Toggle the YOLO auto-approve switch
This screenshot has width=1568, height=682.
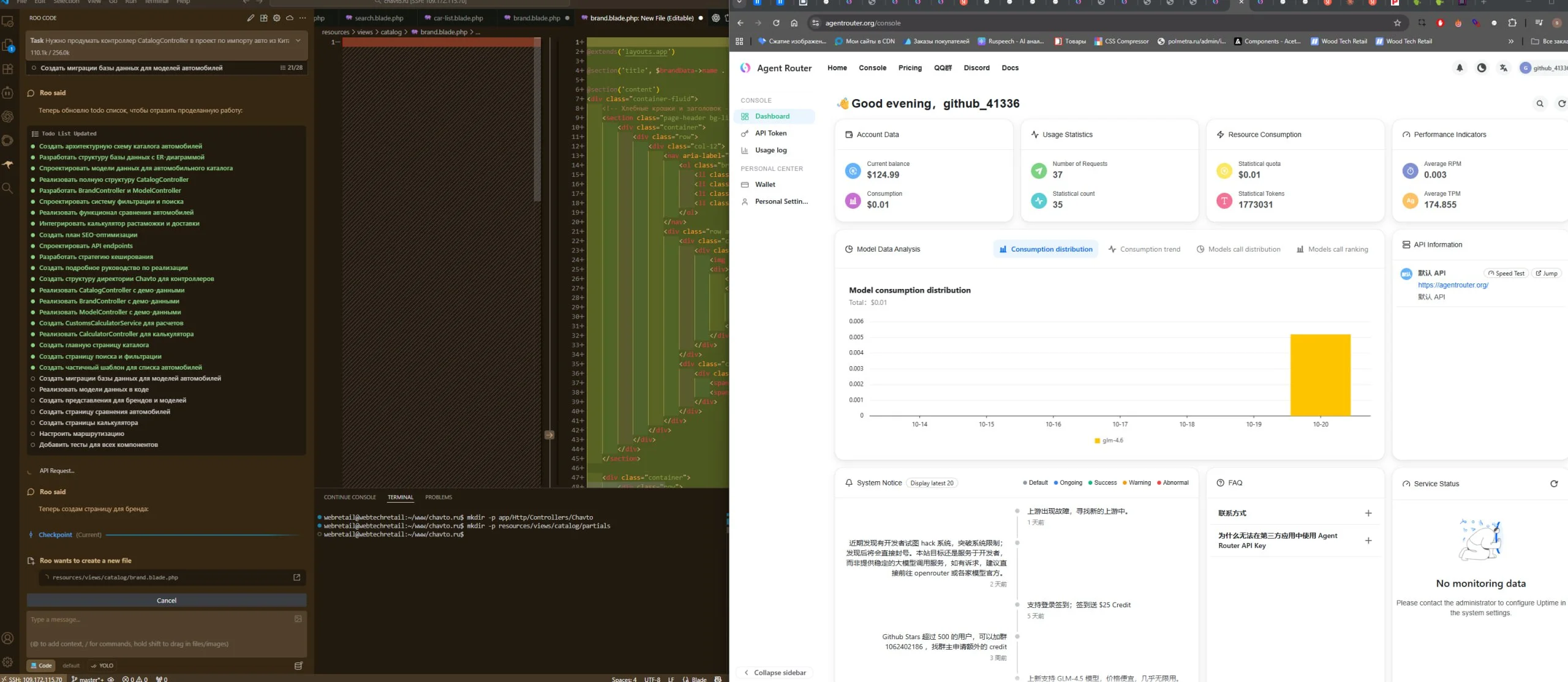pyautogui.click(x=102, y=665)
